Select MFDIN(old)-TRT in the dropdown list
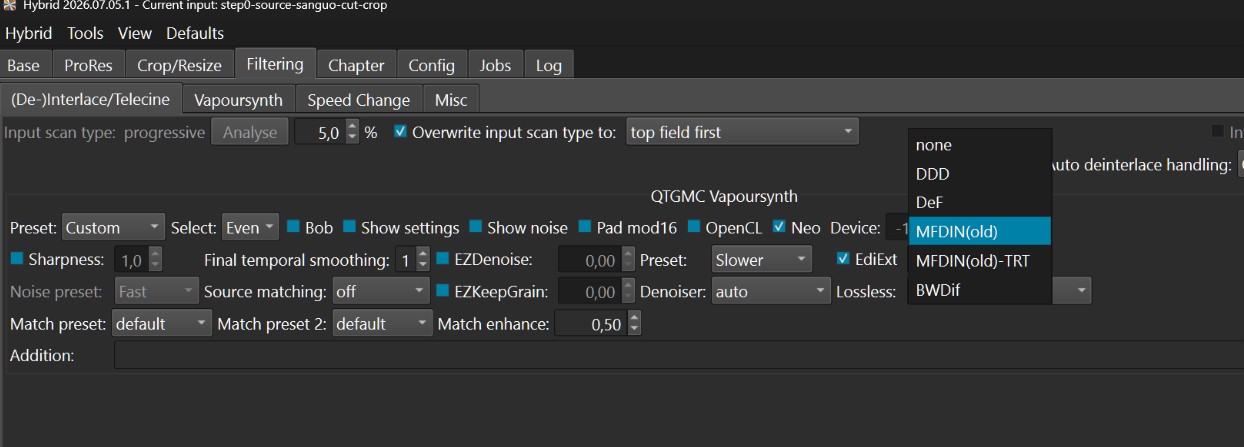1244x447 pixels. [x=980, y=261]
